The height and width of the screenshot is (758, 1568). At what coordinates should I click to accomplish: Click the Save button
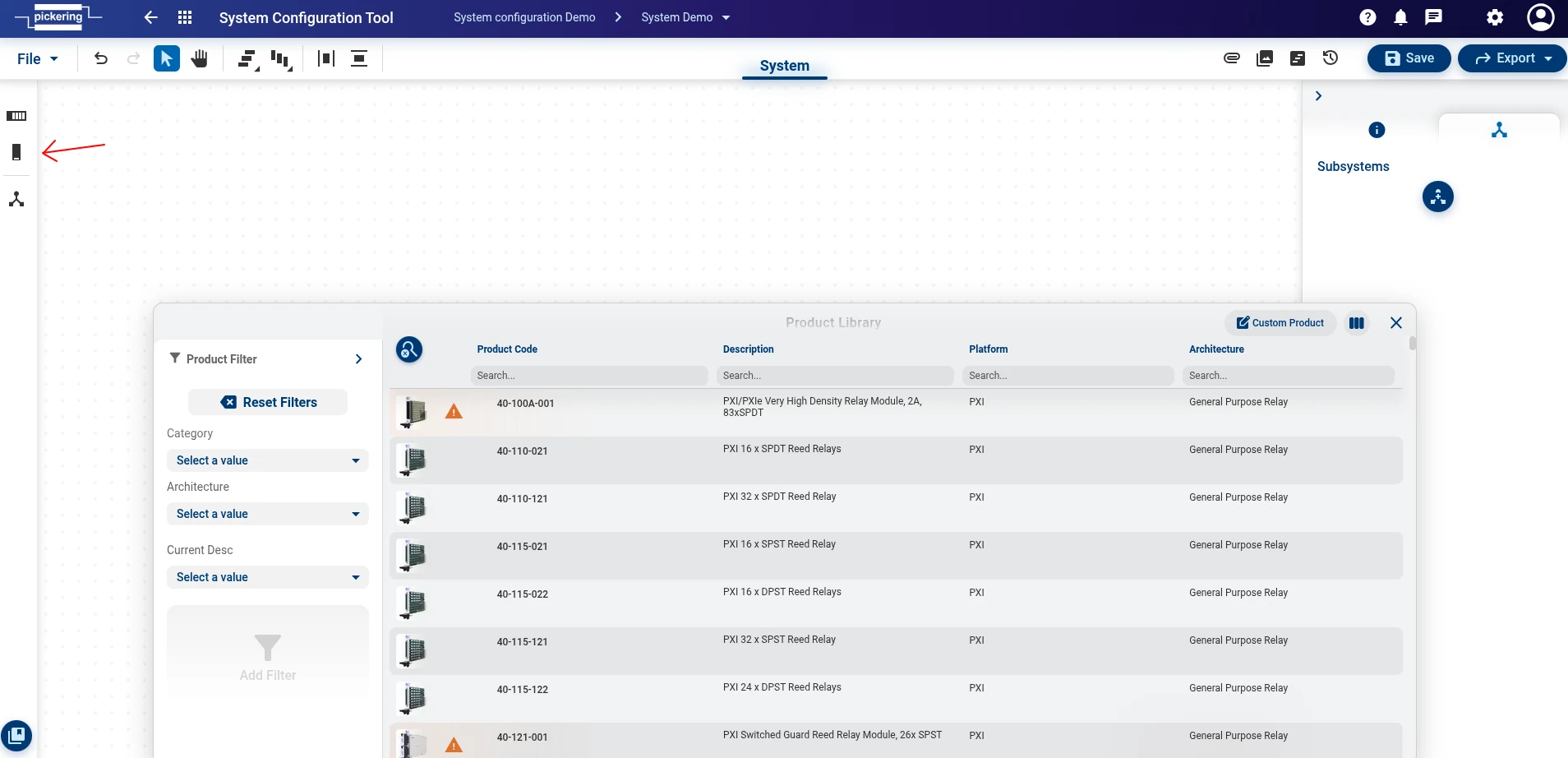pos(1409,58)
